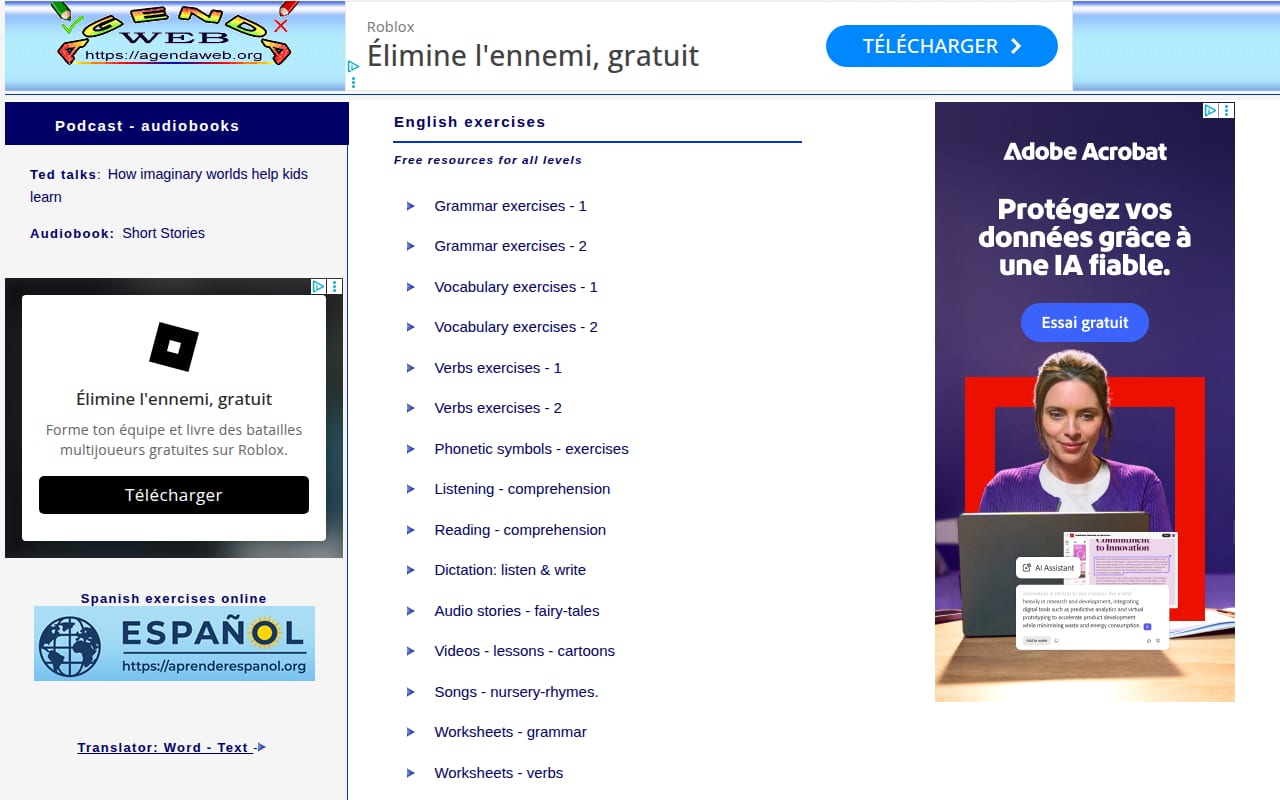
Task: Click Élimine l'ennemi, gratuit banner headline
Action: pyautogui.click(x=533, y=55)
